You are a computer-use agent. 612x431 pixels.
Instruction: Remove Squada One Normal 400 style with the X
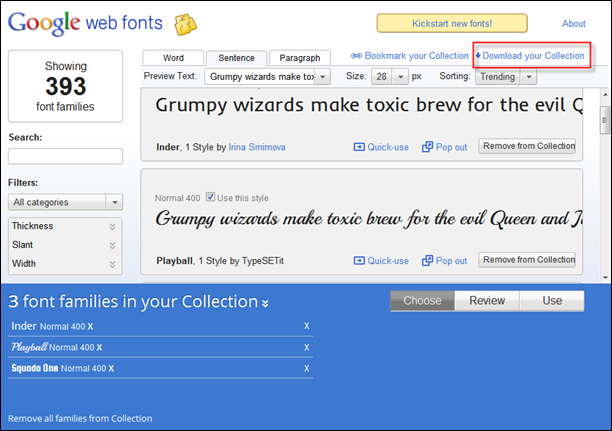111,369
